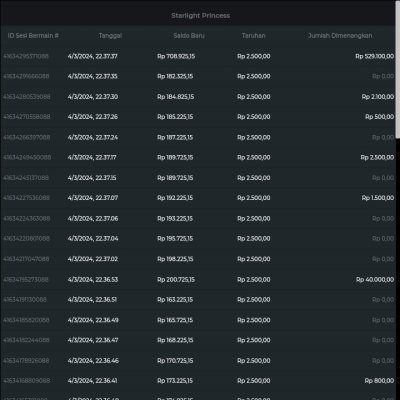Open session ID 41634224363088
The height and width of the screenshot is (400, 400).
coord(27,219)
